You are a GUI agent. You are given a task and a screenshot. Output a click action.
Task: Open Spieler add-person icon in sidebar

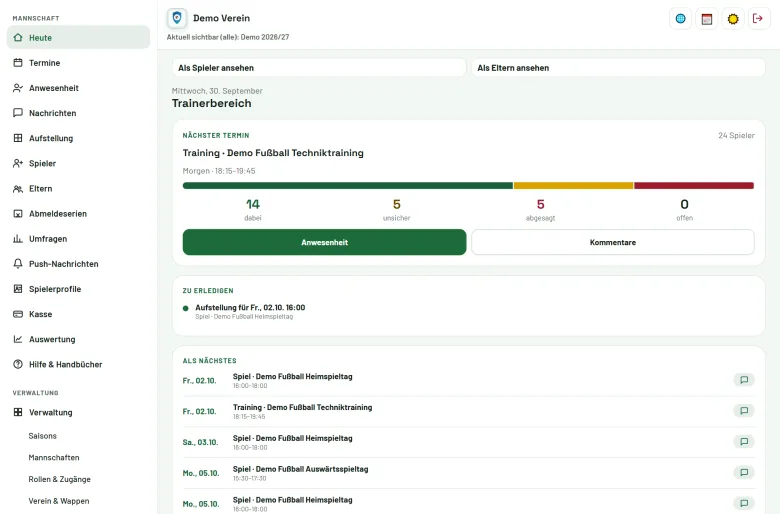point(18,163)
